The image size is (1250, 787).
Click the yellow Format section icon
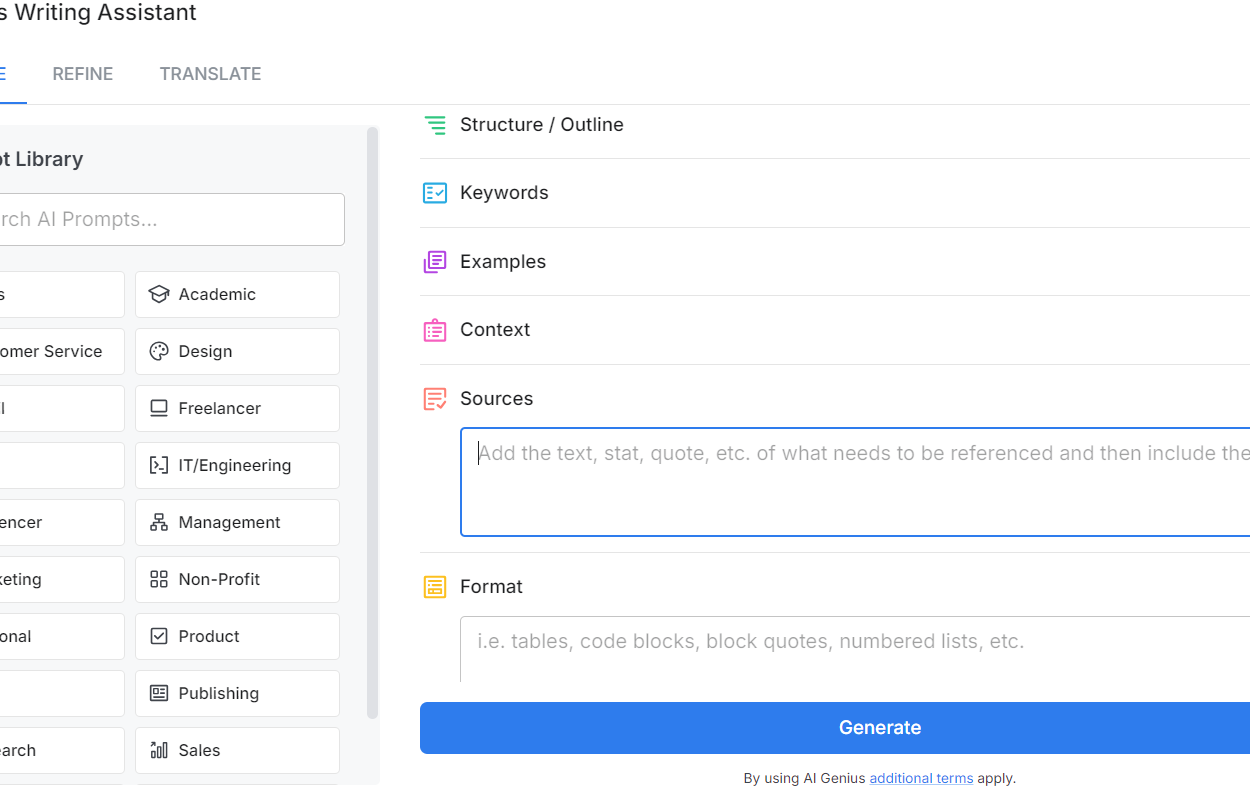(x=435, y=586)
